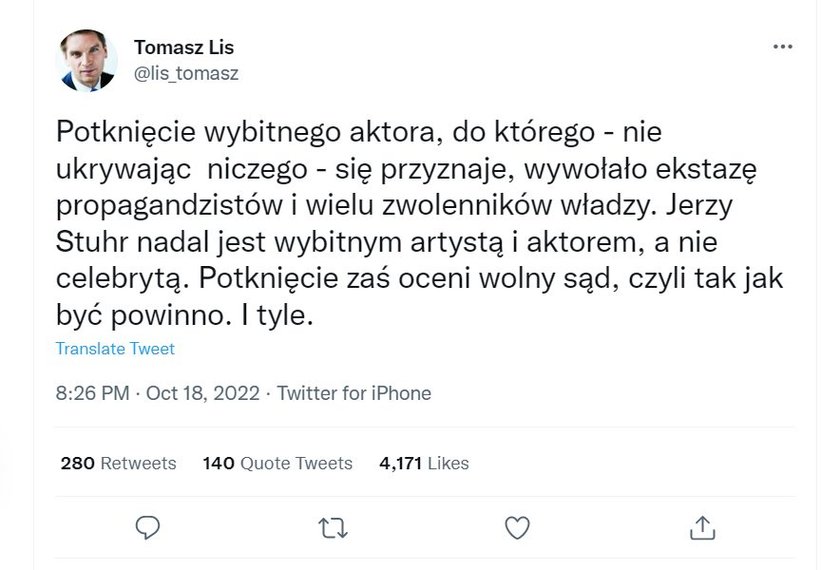
Task: View the 280 Retweets list
Action: point(118,463)
